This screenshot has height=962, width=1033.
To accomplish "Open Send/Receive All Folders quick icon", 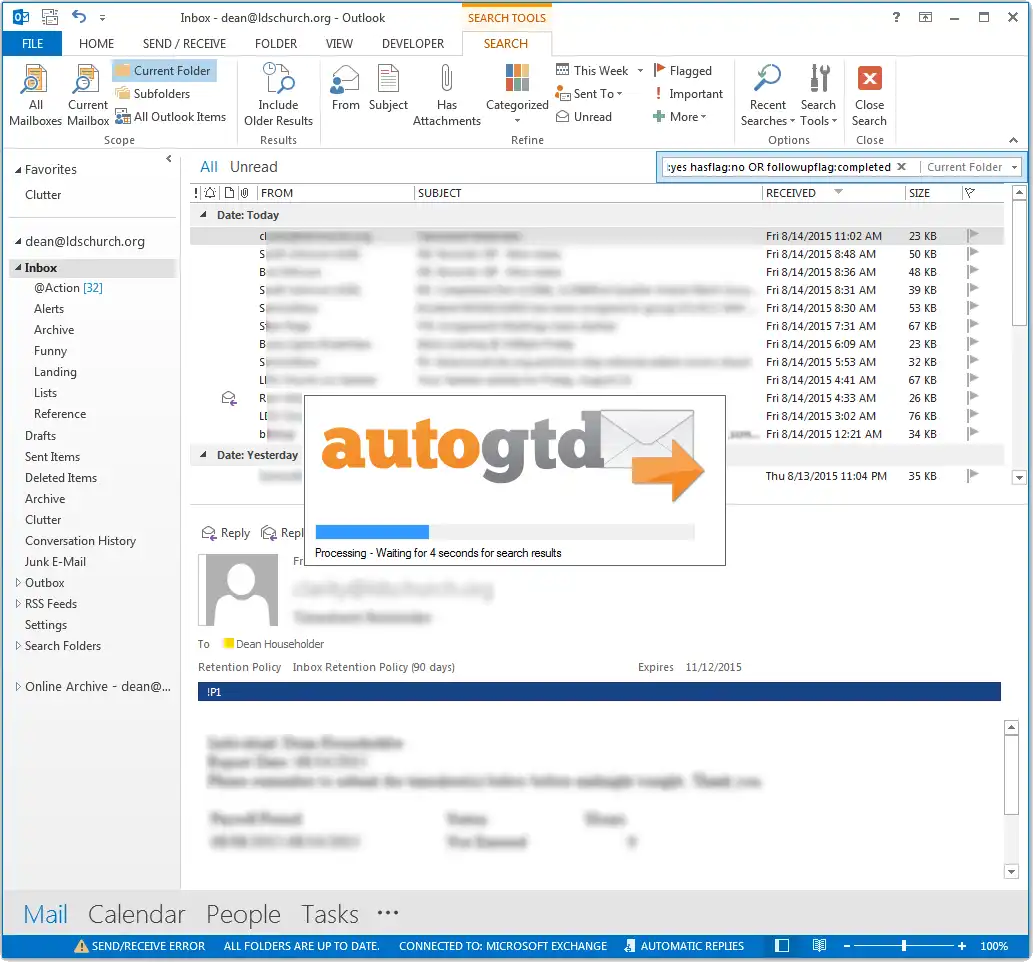I will (x=50, y=17).
